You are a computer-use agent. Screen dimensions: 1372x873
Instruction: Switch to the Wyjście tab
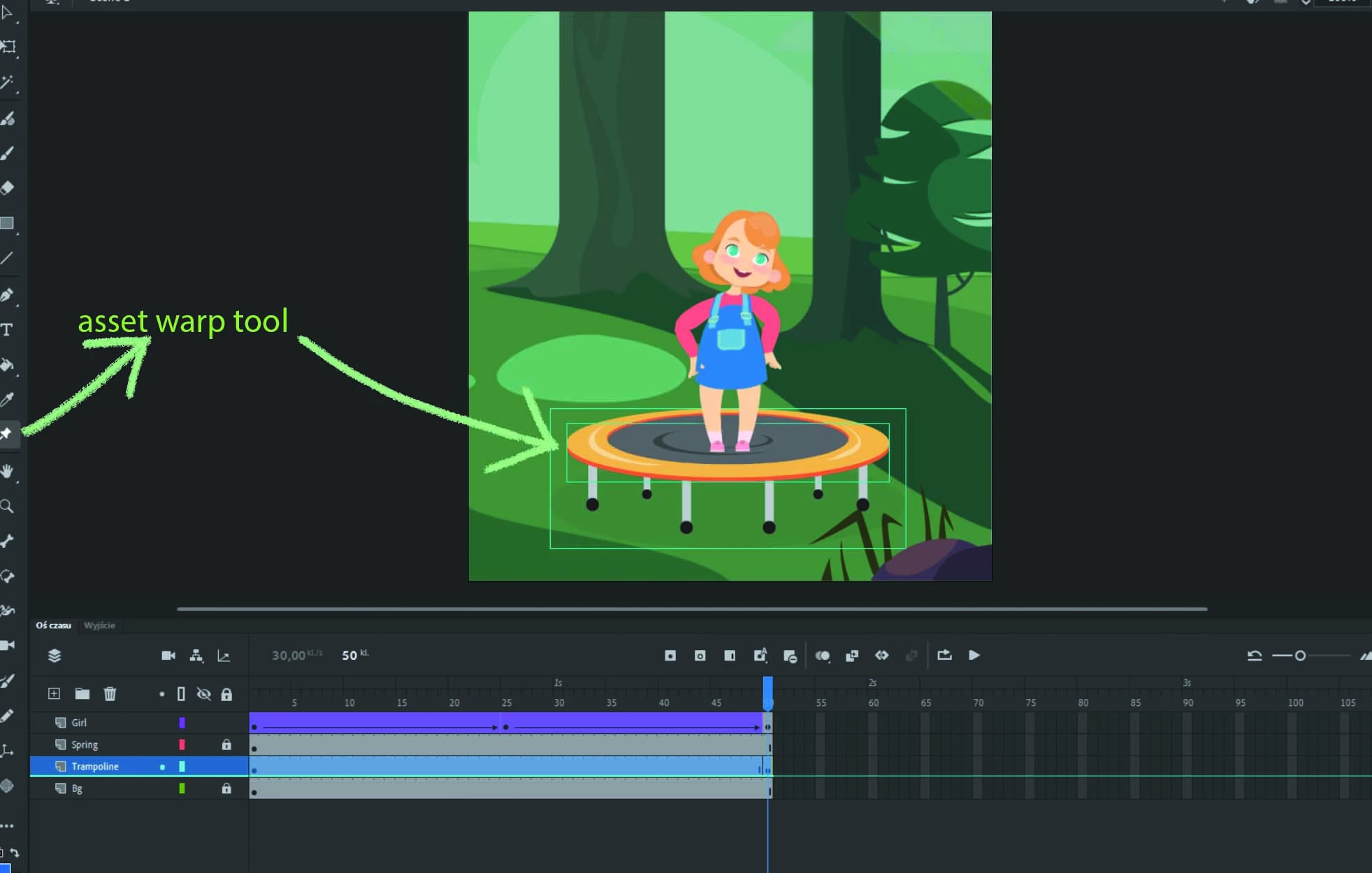99,626
